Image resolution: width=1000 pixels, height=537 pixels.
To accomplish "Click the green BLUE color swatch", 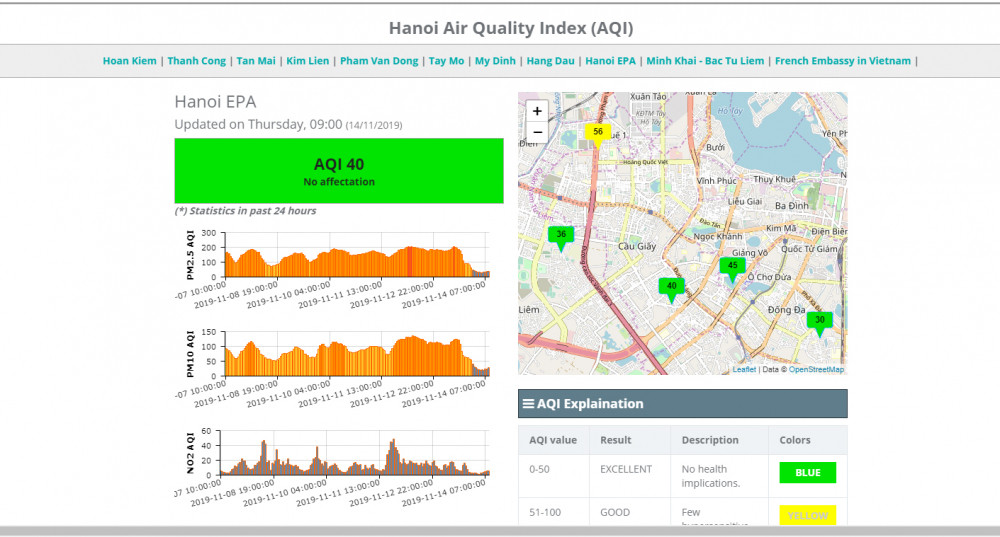I will coord(807,473).
